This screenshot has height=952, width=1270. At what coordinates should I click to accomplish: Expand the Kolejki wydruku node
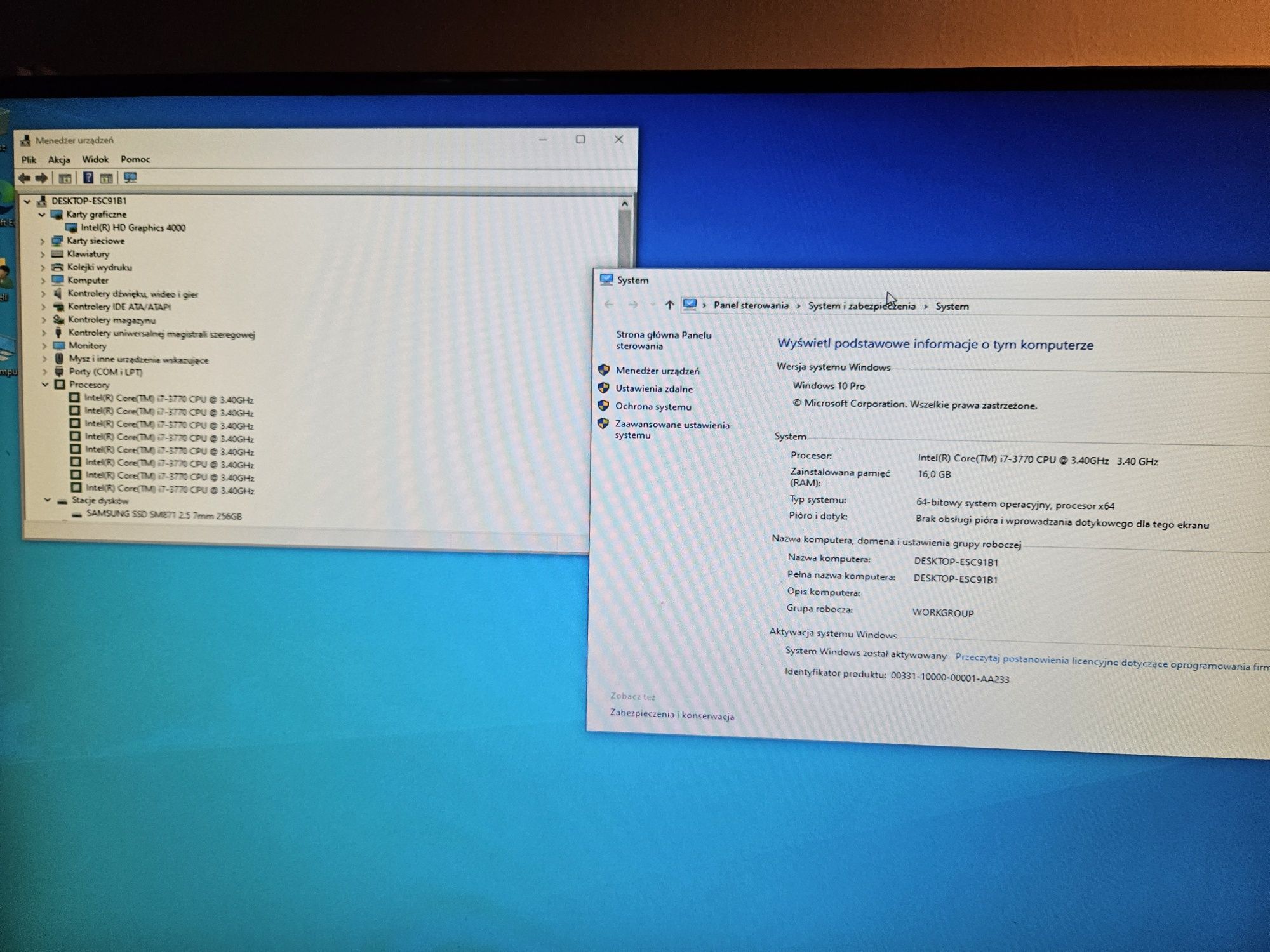[x=43, y=267]
